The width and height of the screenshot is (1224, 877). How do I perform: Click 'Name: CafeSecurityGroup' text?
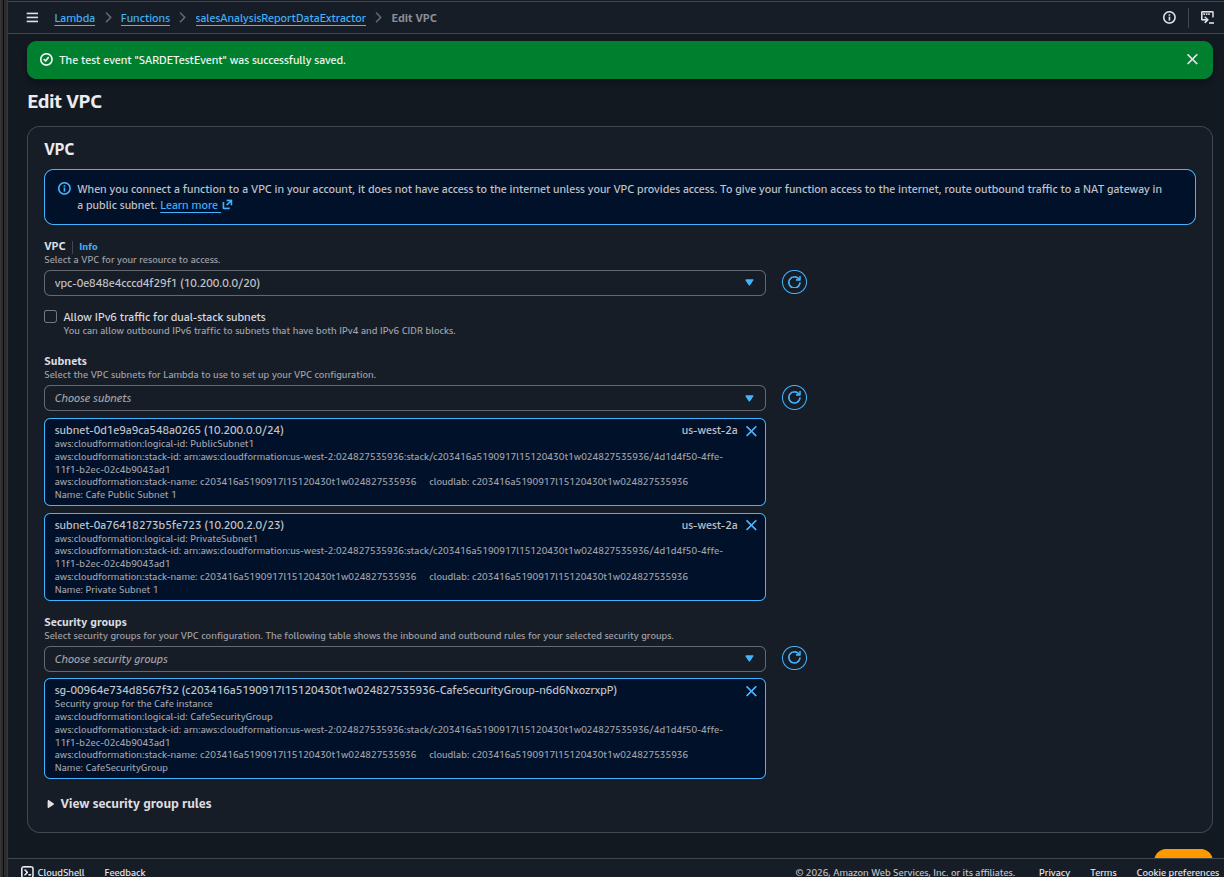pyautogui.click(x=111, y=768)
